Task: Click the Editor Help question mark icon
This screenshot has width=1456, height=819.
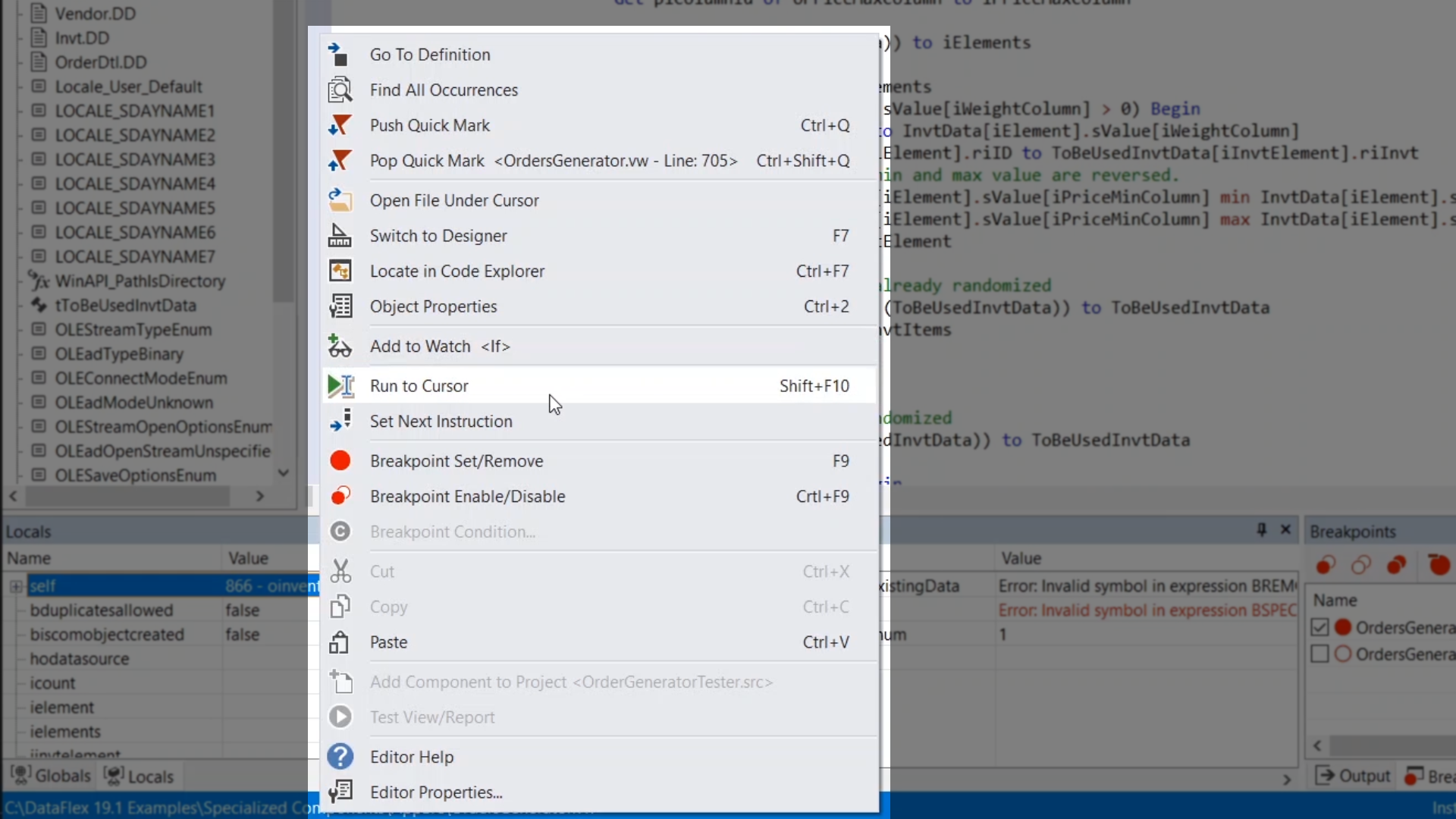Action: 340,757
